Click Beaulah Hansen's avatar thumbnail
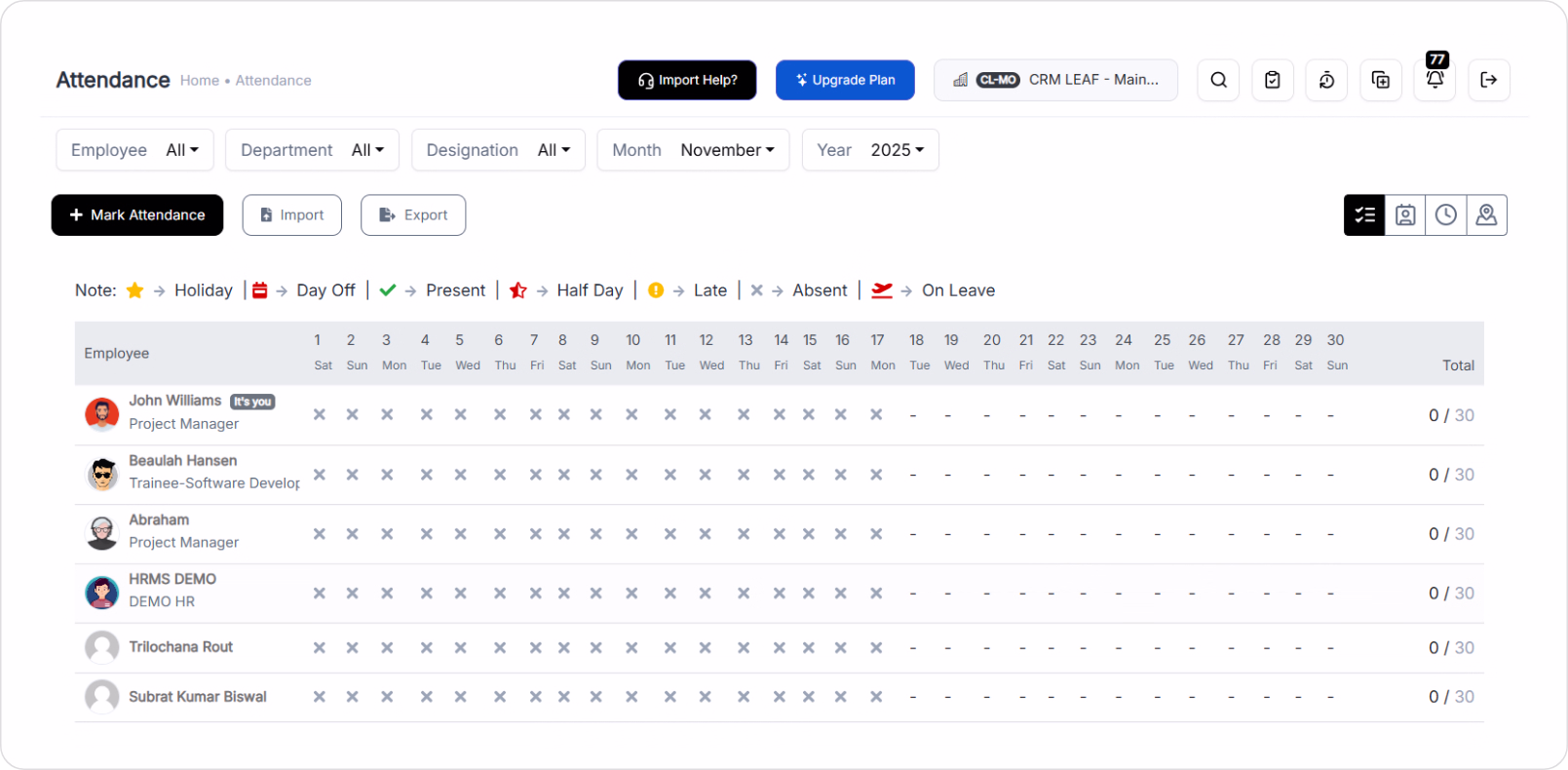This screenshot has height=770, width=1568. [x=102, y=475]
